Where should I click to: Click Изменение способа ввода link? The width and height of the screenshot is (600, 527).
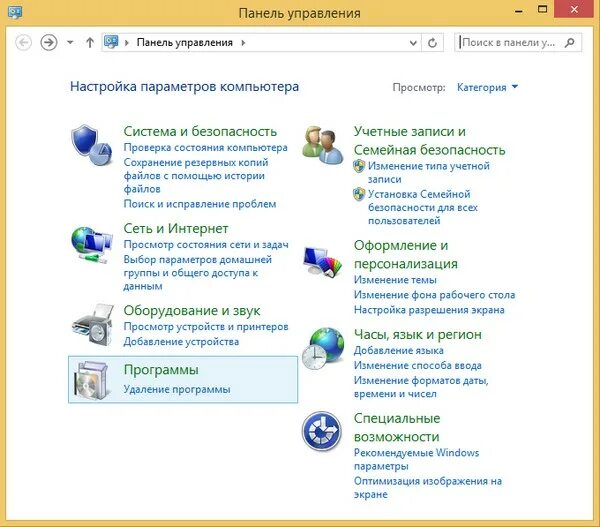point(417,365)
